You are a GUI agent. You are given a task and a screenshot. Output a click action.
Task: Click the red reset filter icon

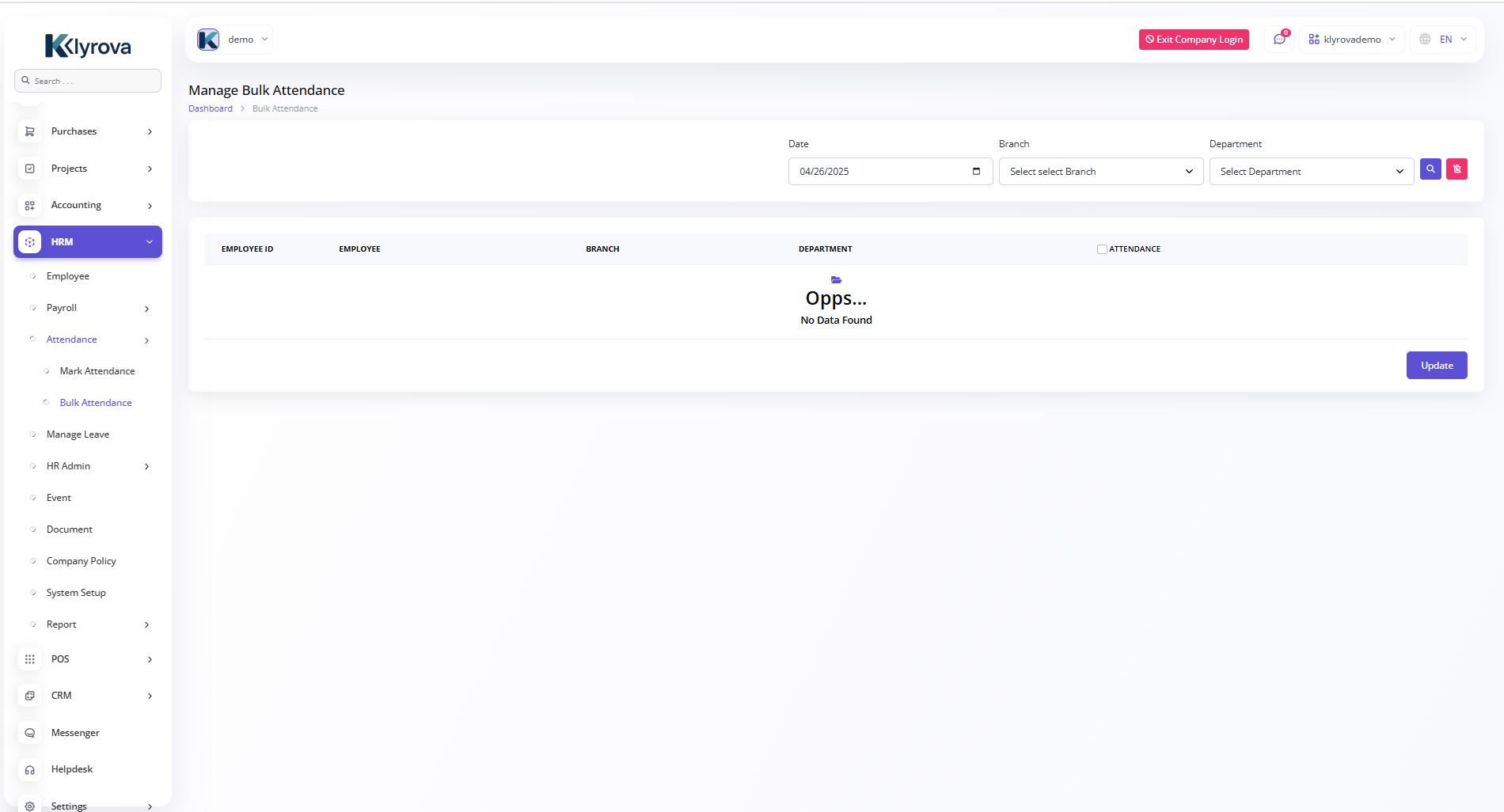click(x=1457, y=169)
